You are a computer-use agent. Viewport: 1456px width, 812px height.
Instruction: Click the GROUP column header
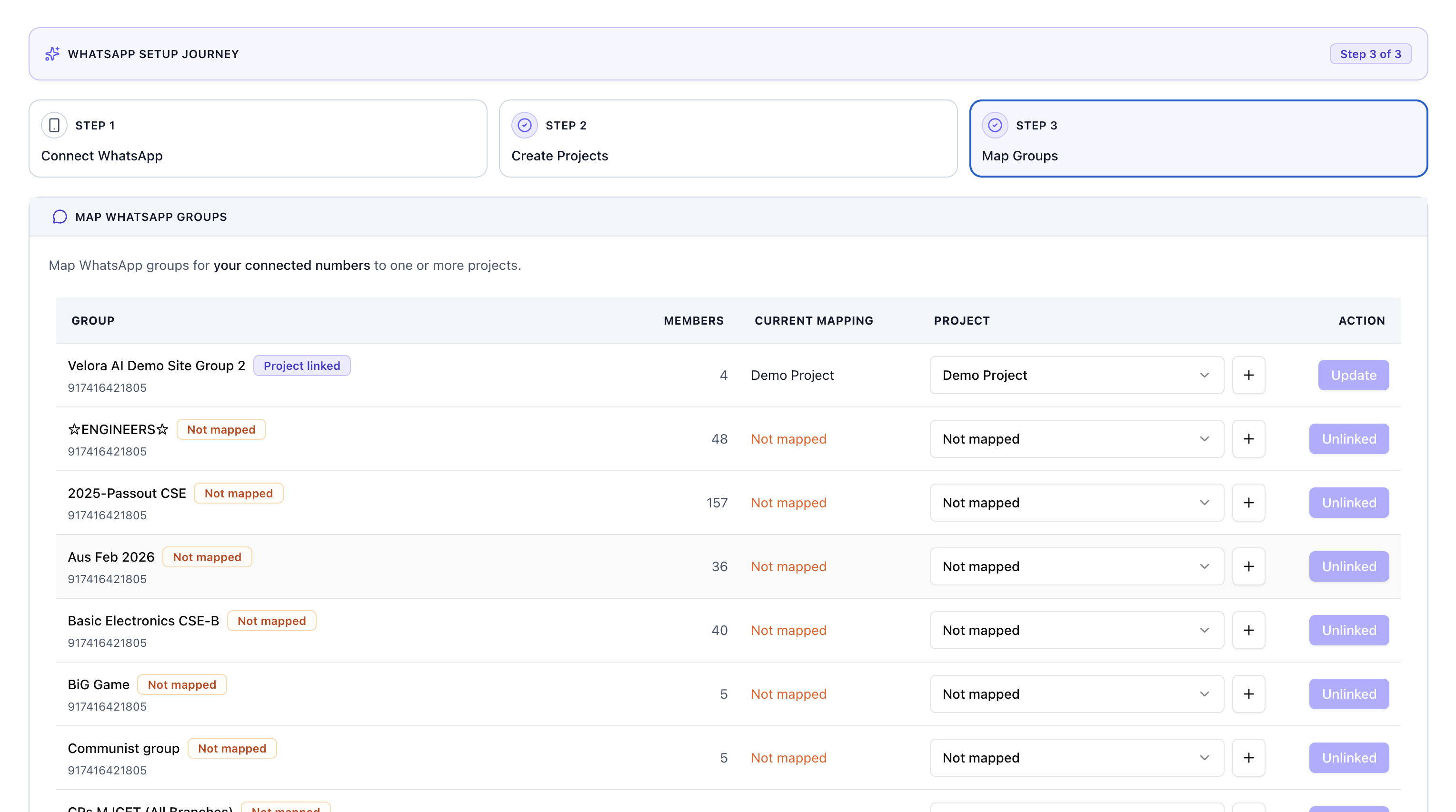point(93,320)
